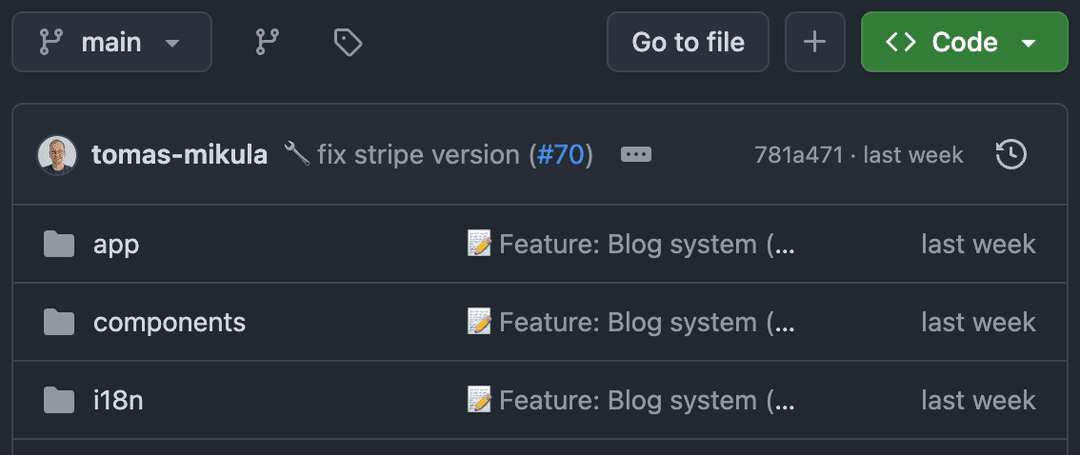1080x455 pixels.
Task: Click the Go to file button
Action: (688, 42)
